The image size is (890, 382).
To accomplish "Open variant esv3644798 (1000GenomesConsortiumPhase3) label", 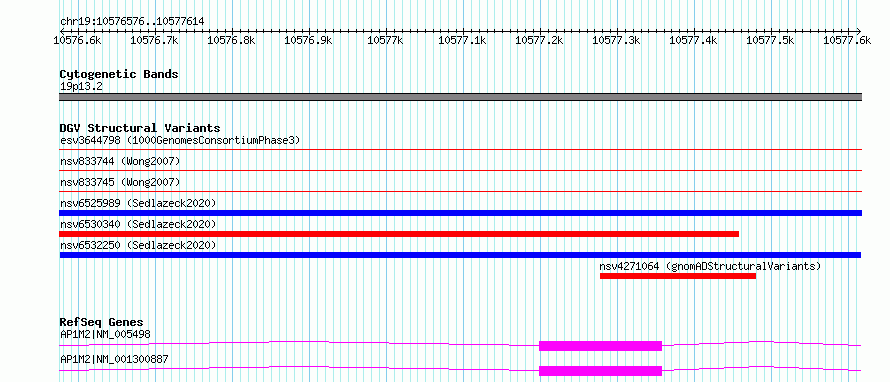I will pyautogui.click(x=180, y=140).
